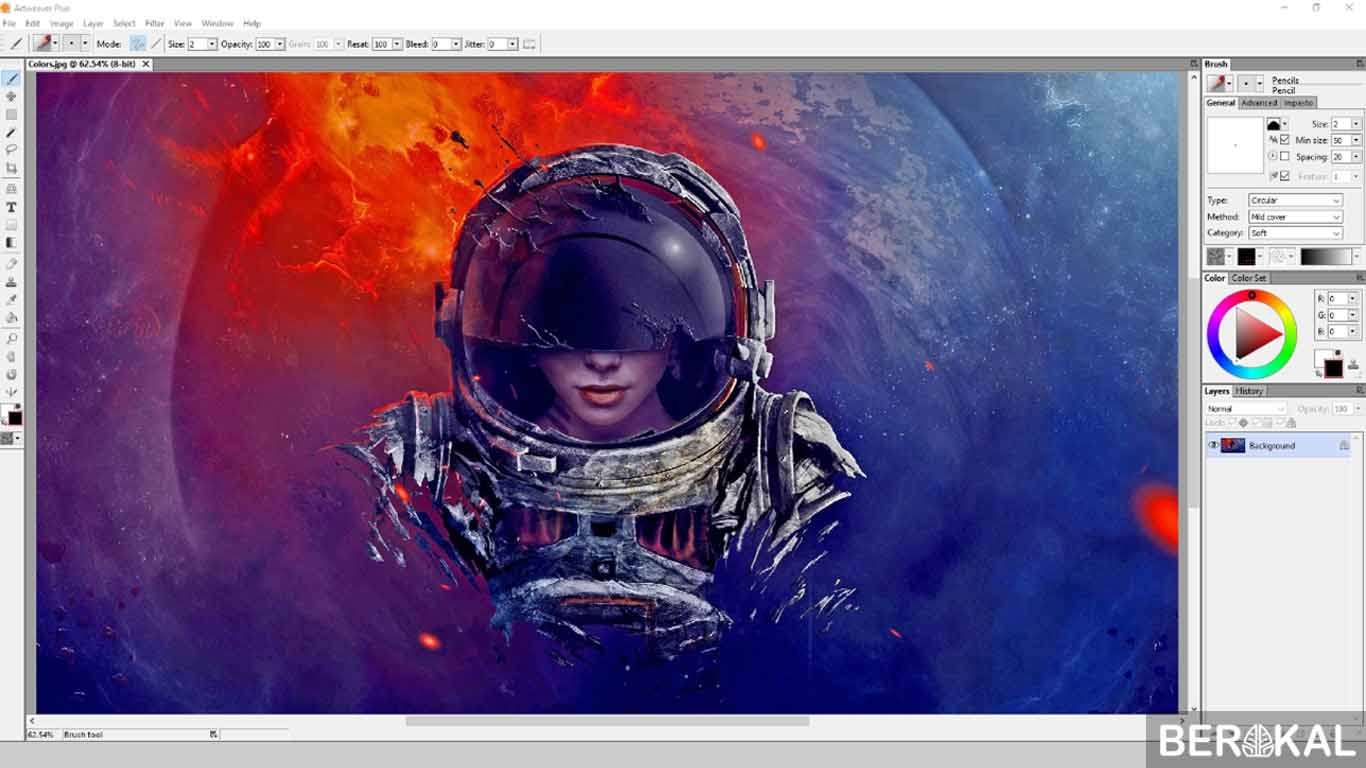
Task: Pick the Lasso tool
Action: [x=11, y=150]
